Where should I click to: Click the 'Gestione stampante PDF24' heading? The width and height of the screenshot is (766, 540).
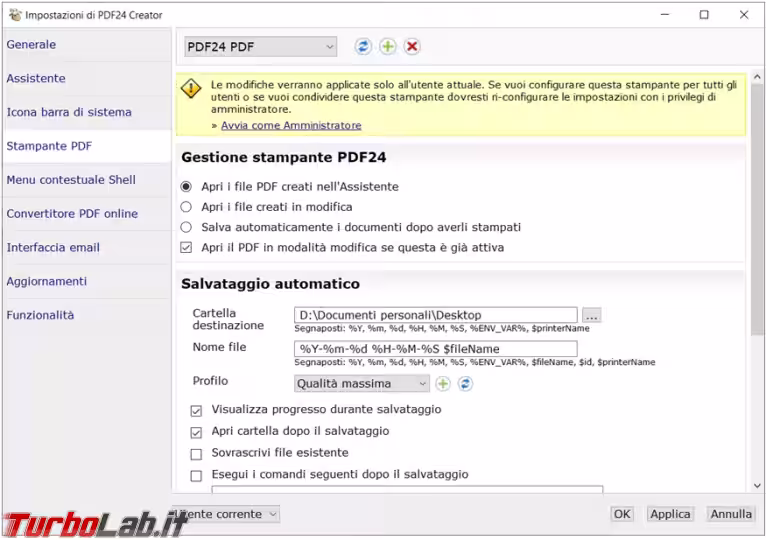[x=284, y=157]
